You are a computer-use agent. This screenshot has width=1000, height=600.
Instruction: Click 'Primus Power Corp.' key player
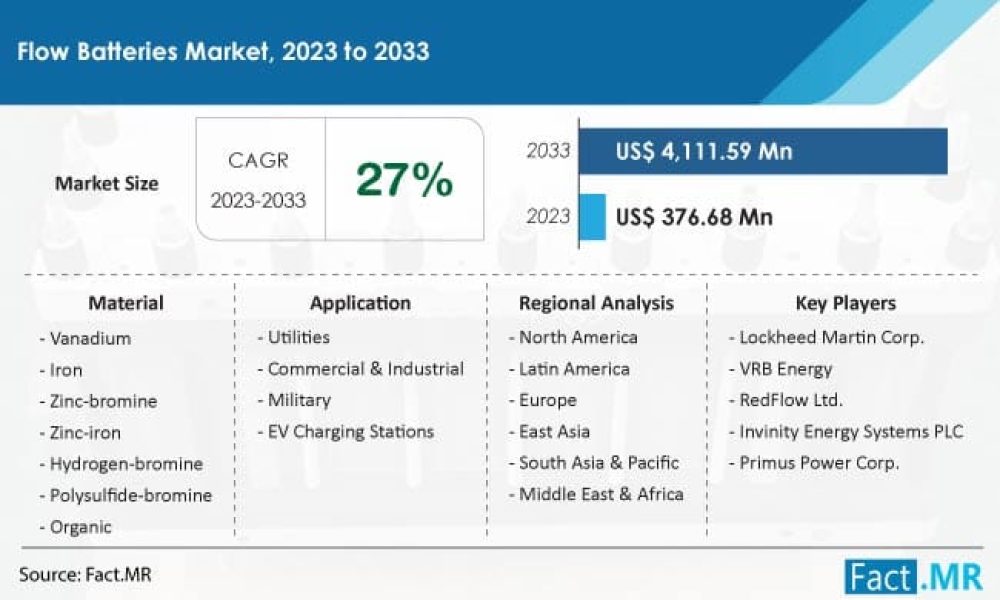pyautogui.click(x=819, y=463)
